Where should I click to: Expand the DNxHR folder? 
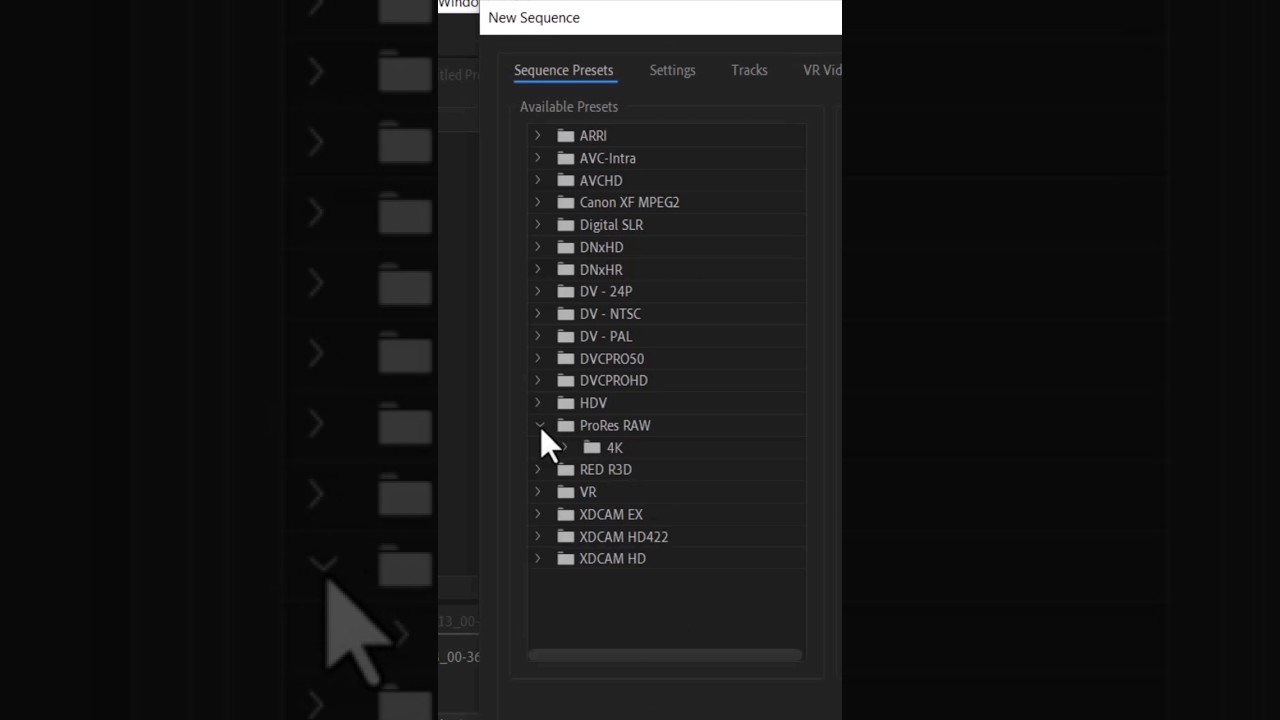(x=537, y=269)
